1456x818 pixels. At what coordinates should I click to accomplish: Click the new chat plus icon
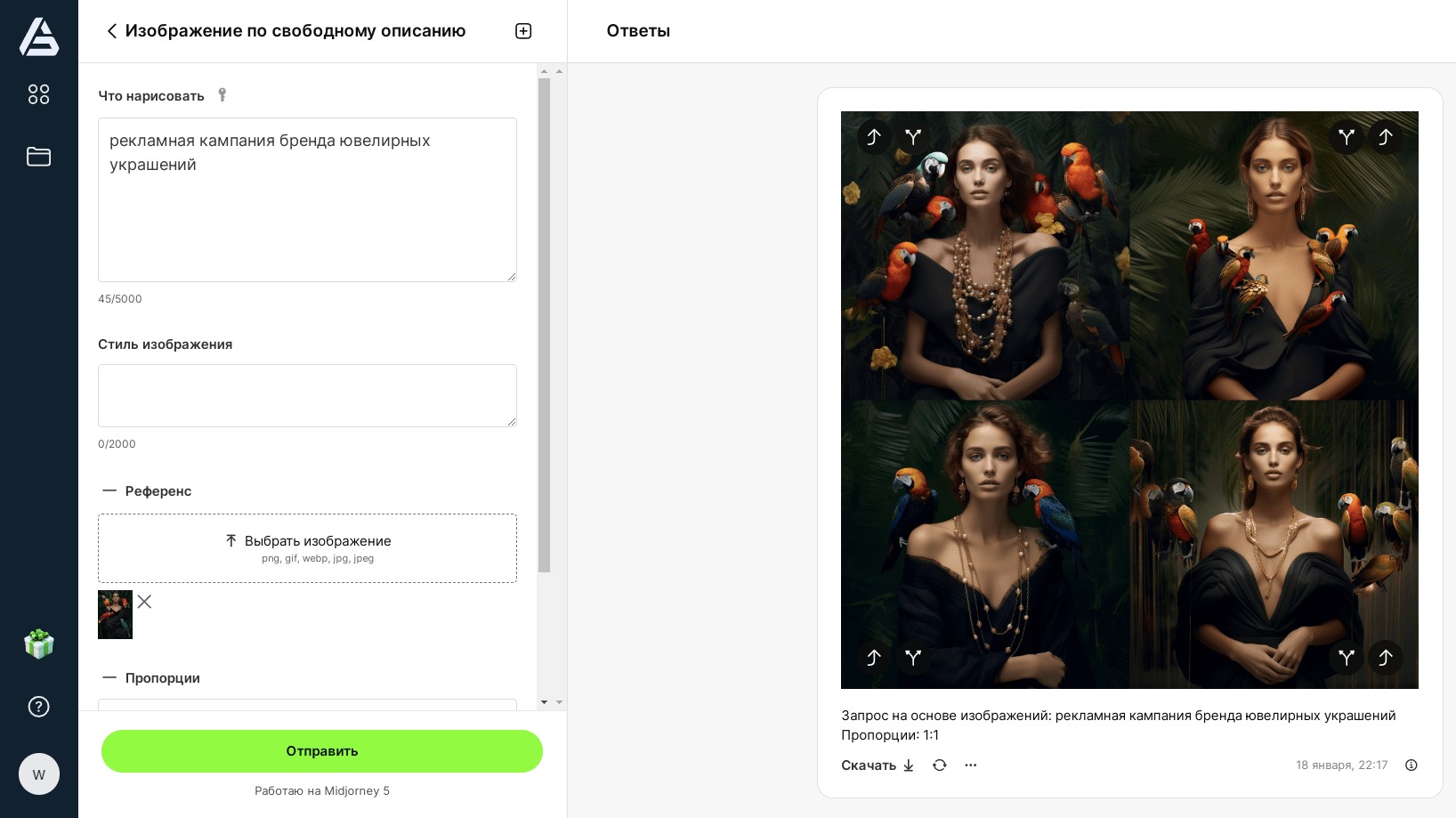point(523,31)
